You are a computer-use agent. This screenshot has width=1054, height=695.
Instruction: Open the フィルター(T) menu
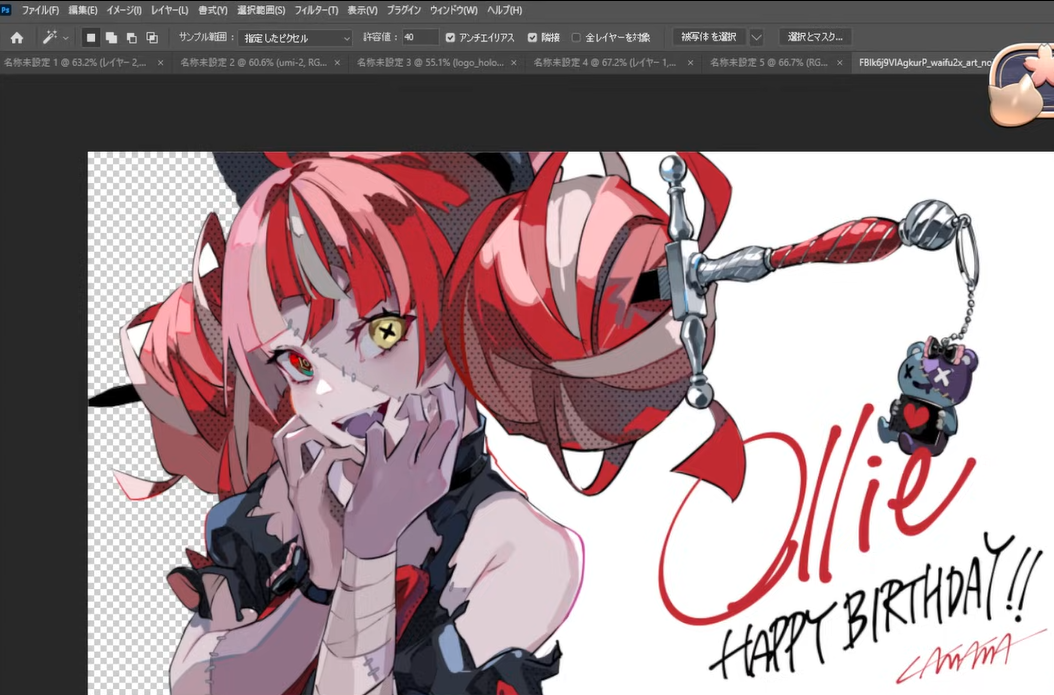[x=316, y=10]
